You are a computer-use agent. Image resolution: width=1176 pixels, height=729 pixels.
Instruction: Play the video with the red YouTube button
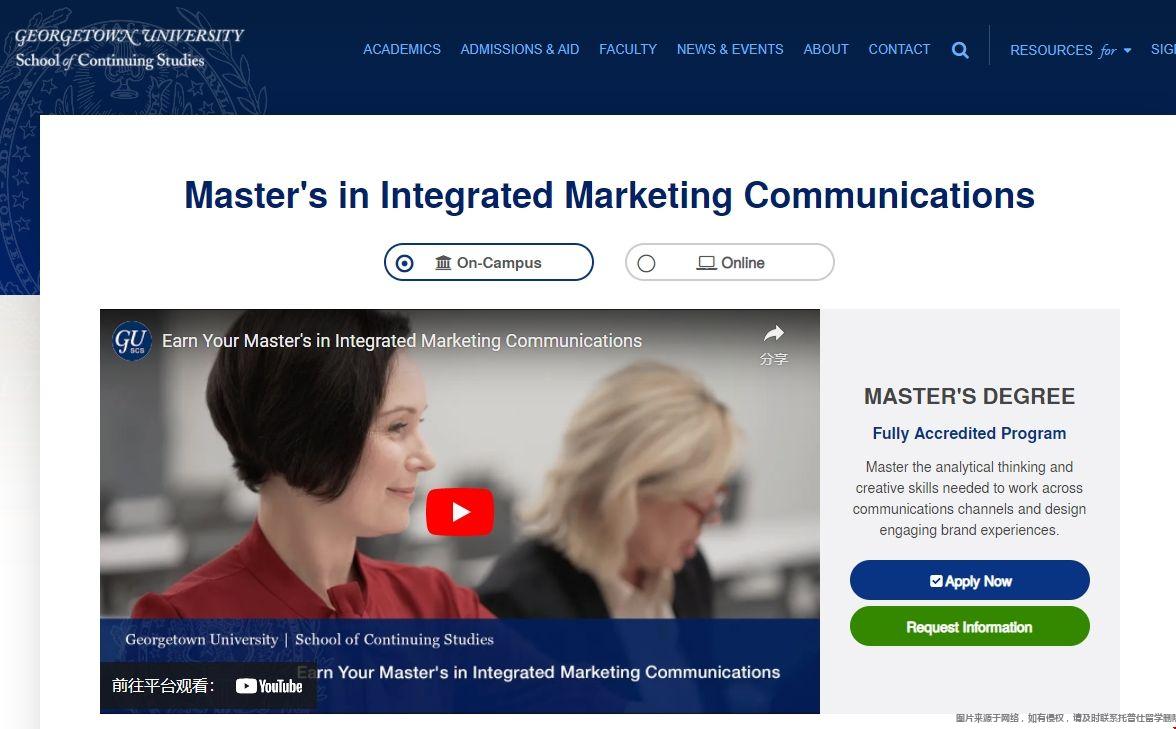coord(460,512)
